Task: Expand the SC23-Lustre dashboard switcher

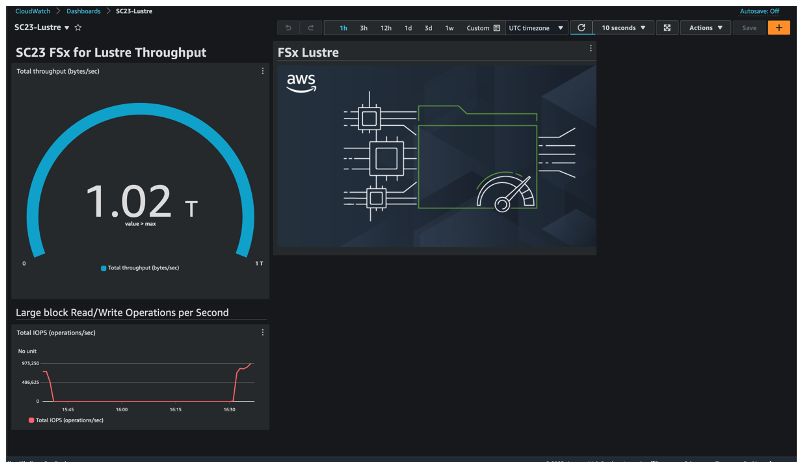Action: pos(67,28)
